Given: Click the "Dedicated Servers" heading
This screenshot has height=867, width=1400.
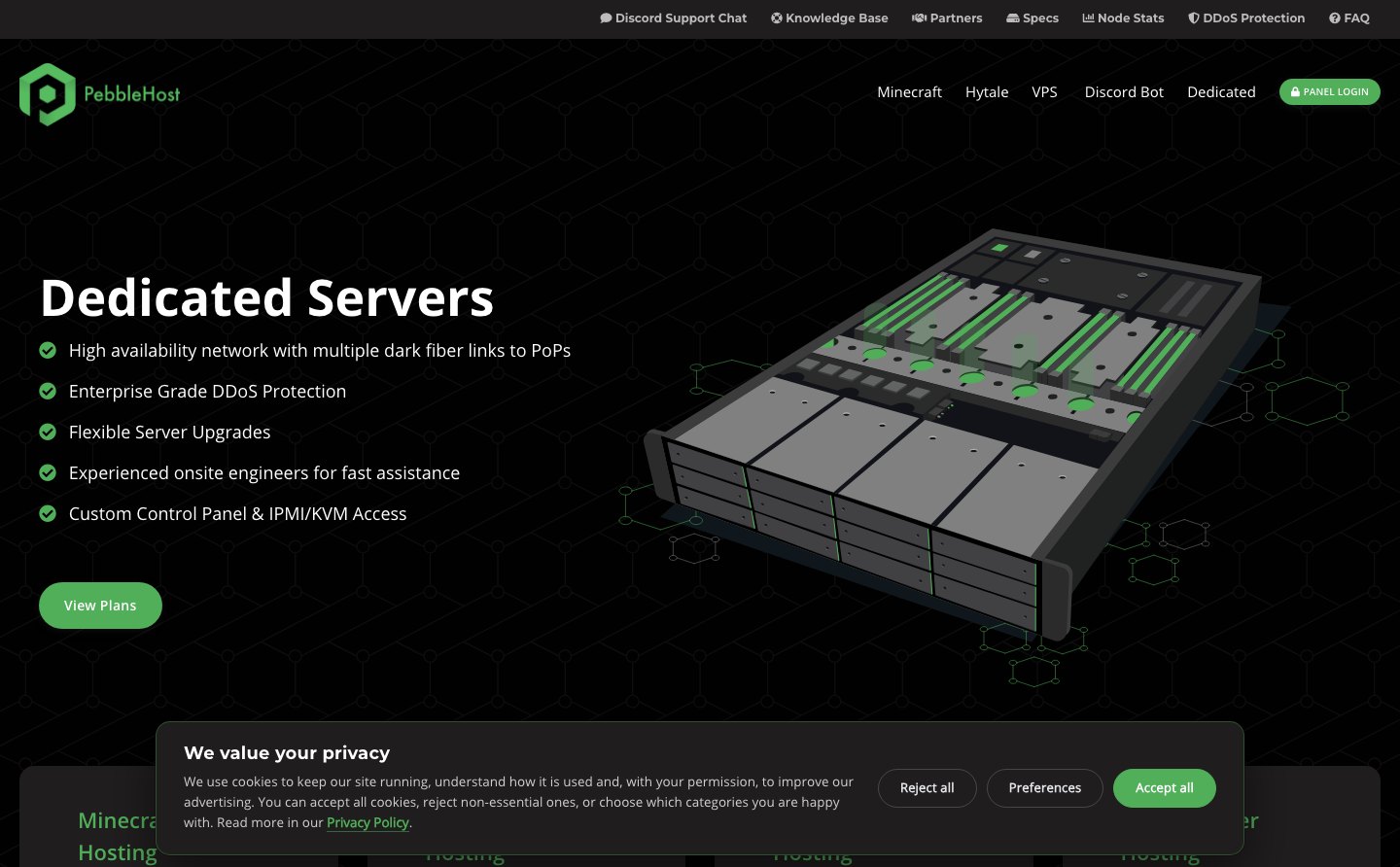Looking at the screenshot, I should click(x=267, y=297).
